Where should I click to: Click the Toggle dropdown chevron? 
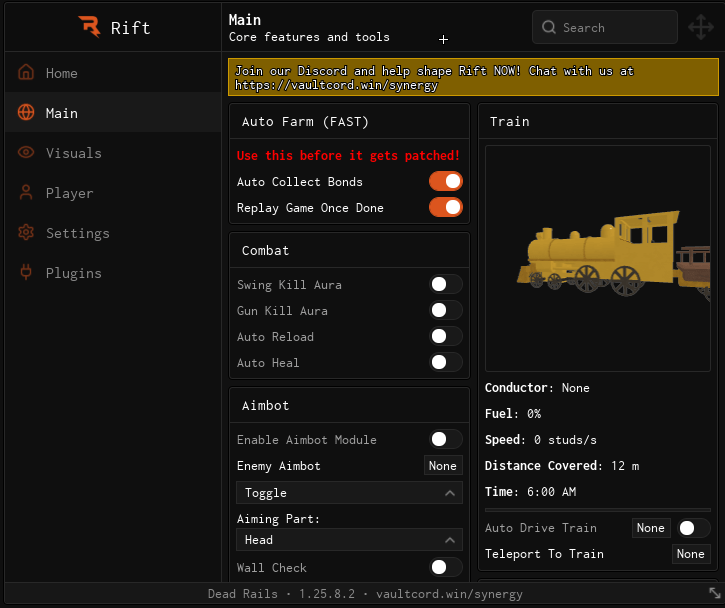click(450, 493)
